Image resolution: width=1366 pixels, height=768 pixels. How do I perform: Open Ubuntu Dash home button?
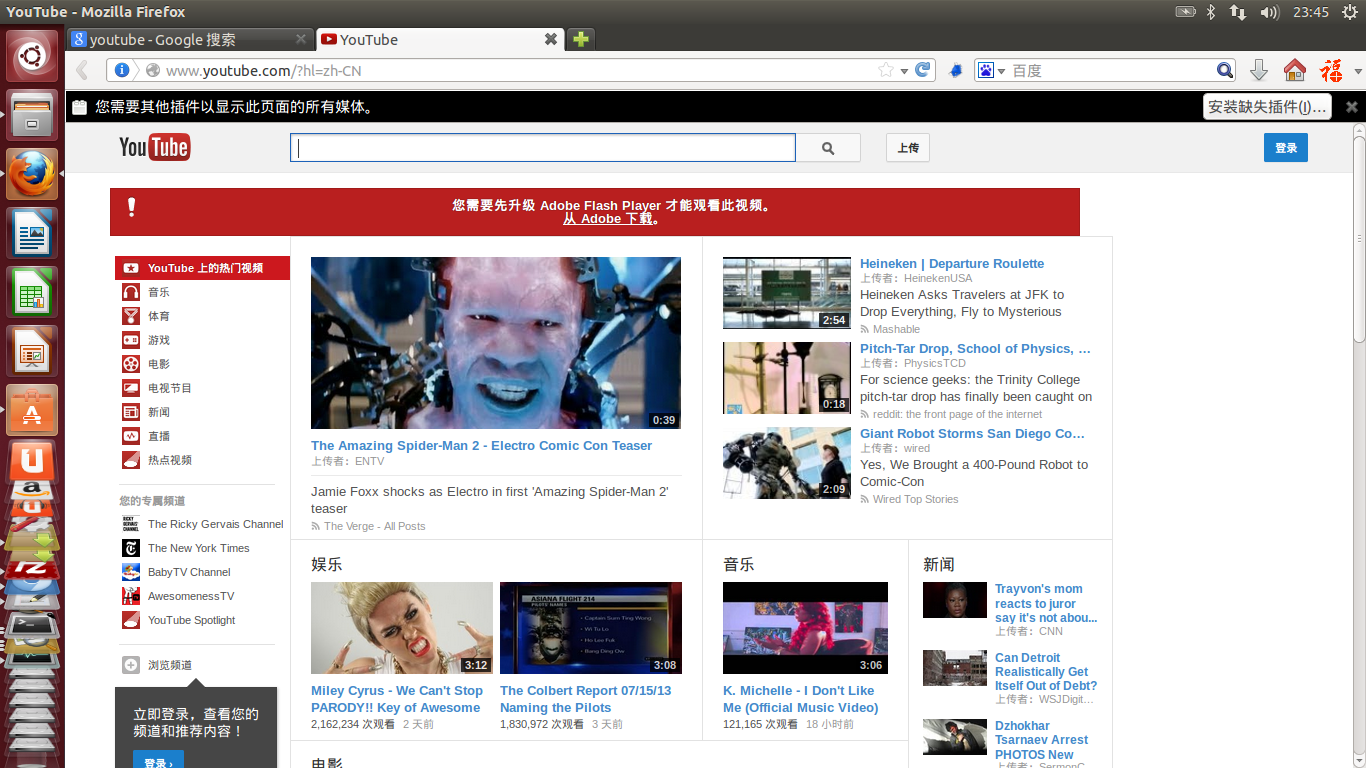pos(32,56)
